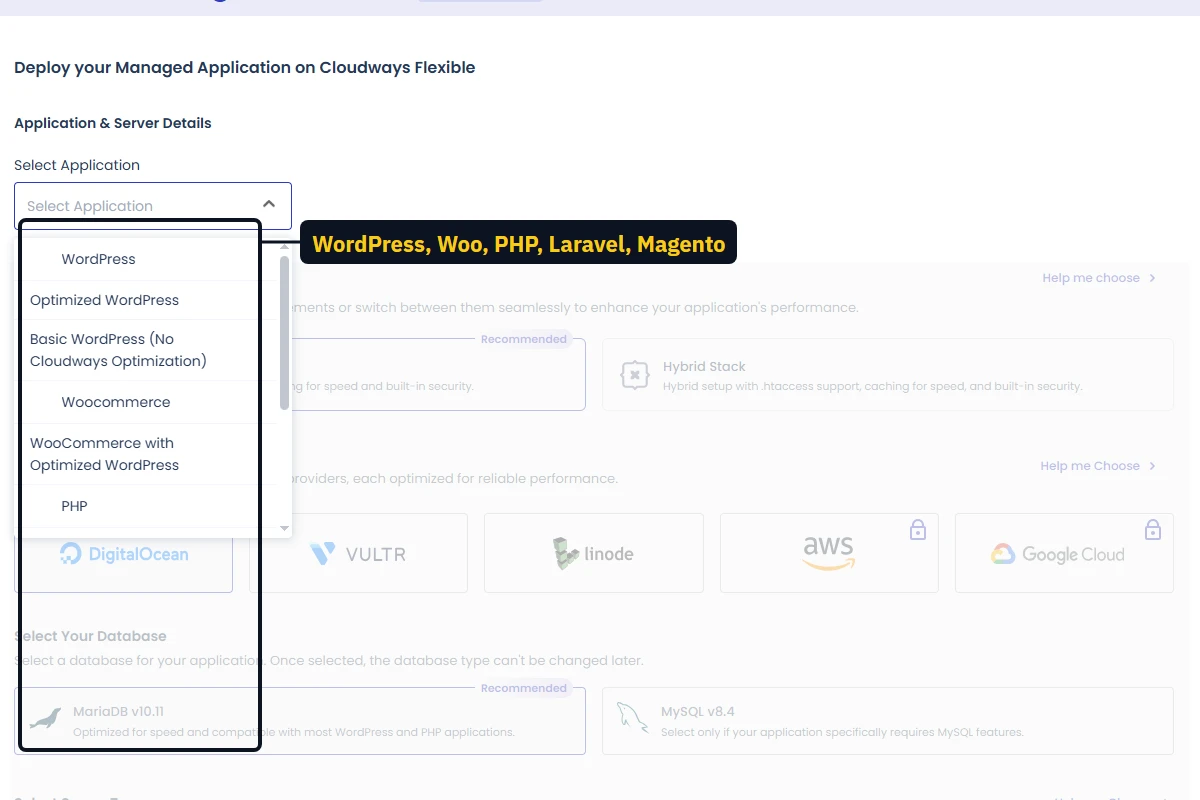Open Help me choose link for stack

tap(1099, 278)
